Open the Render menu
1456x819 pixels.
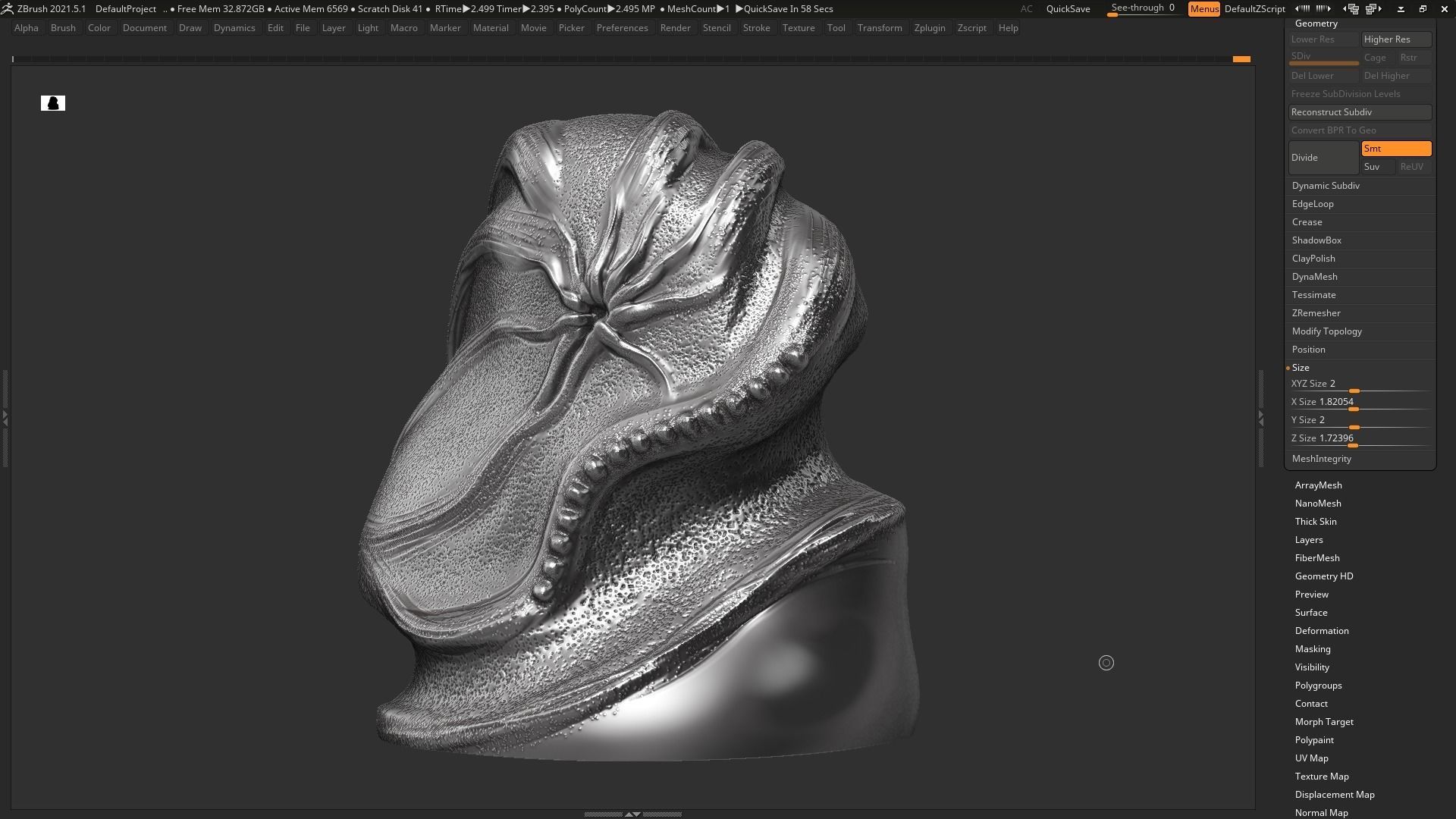pyautogui.click(x=675, y=28)
